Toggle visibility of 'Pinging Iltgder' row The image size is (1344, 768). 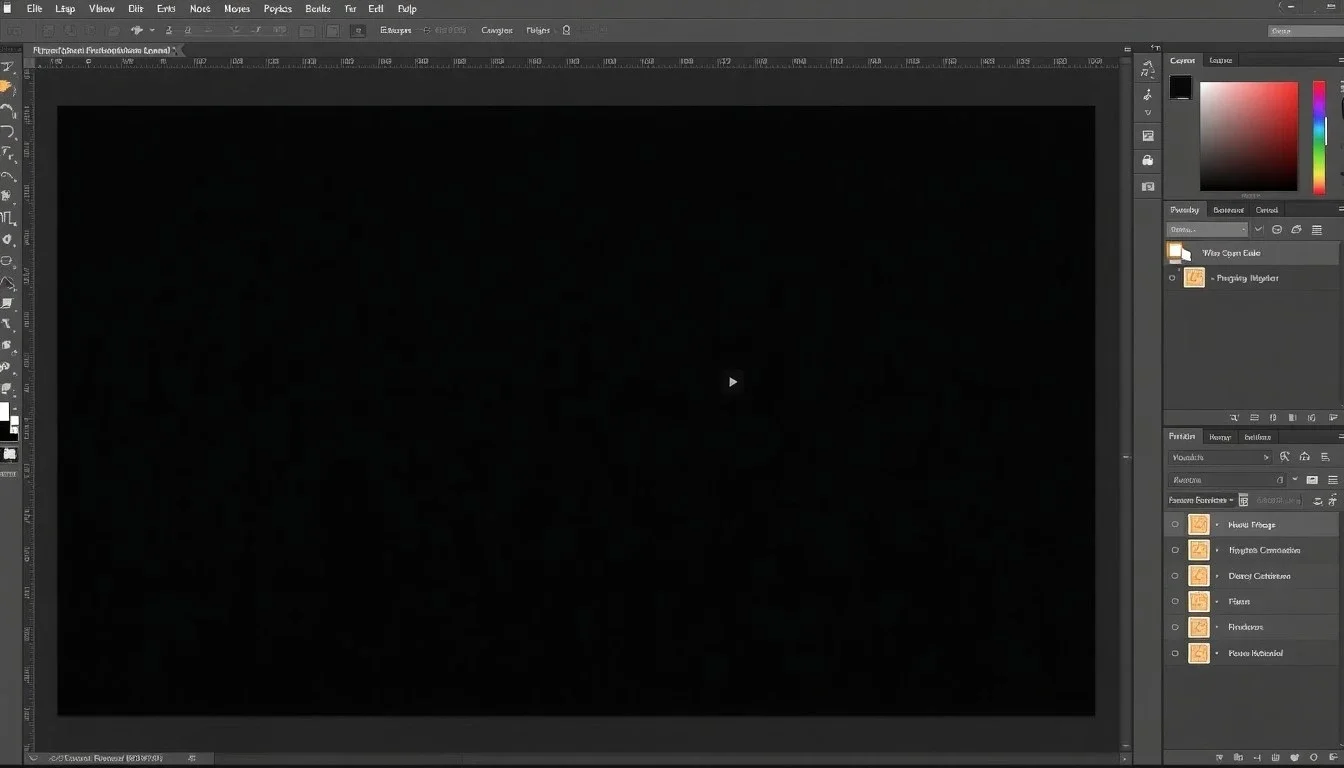coord(1172,278)
